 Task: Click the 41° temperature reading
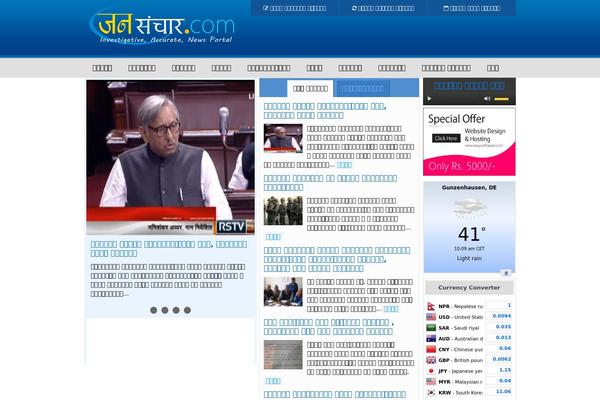point(471,234)
